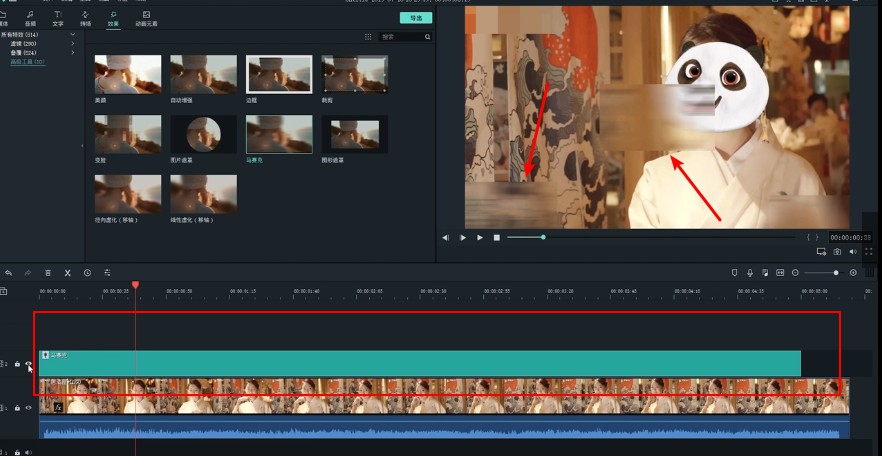Play the preview video
The image size is (882, 456).
[x=480, y=238]
